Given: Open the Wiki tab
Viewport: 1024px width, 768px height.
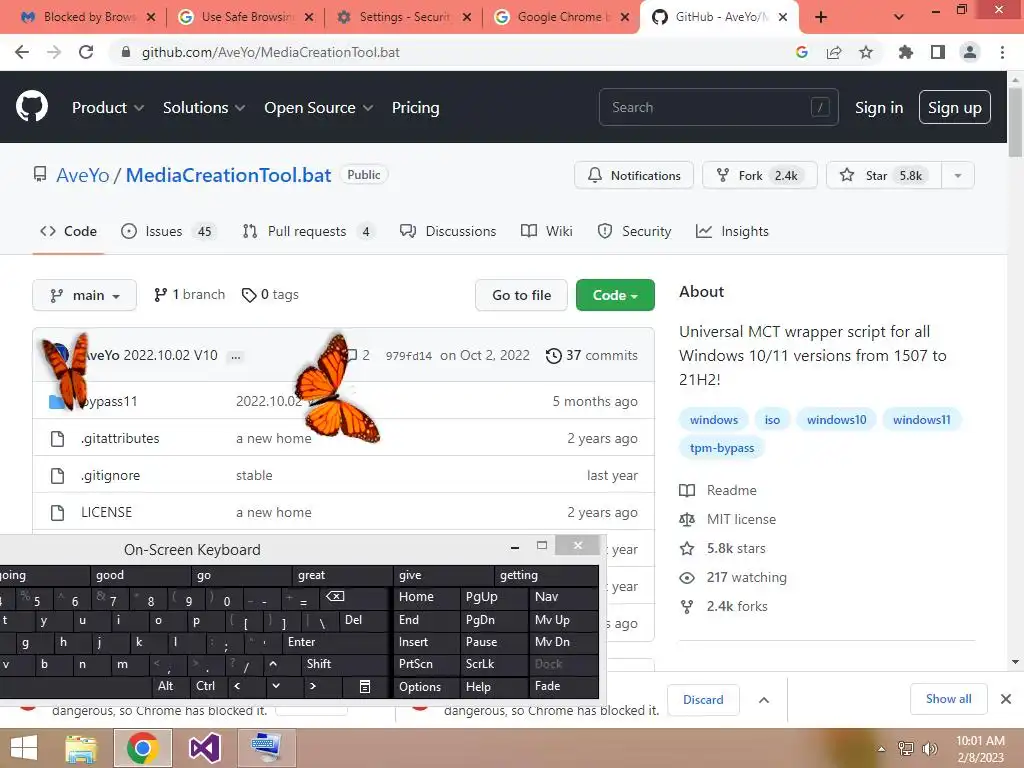Looking at the screenshot, I should coord(547,231).
